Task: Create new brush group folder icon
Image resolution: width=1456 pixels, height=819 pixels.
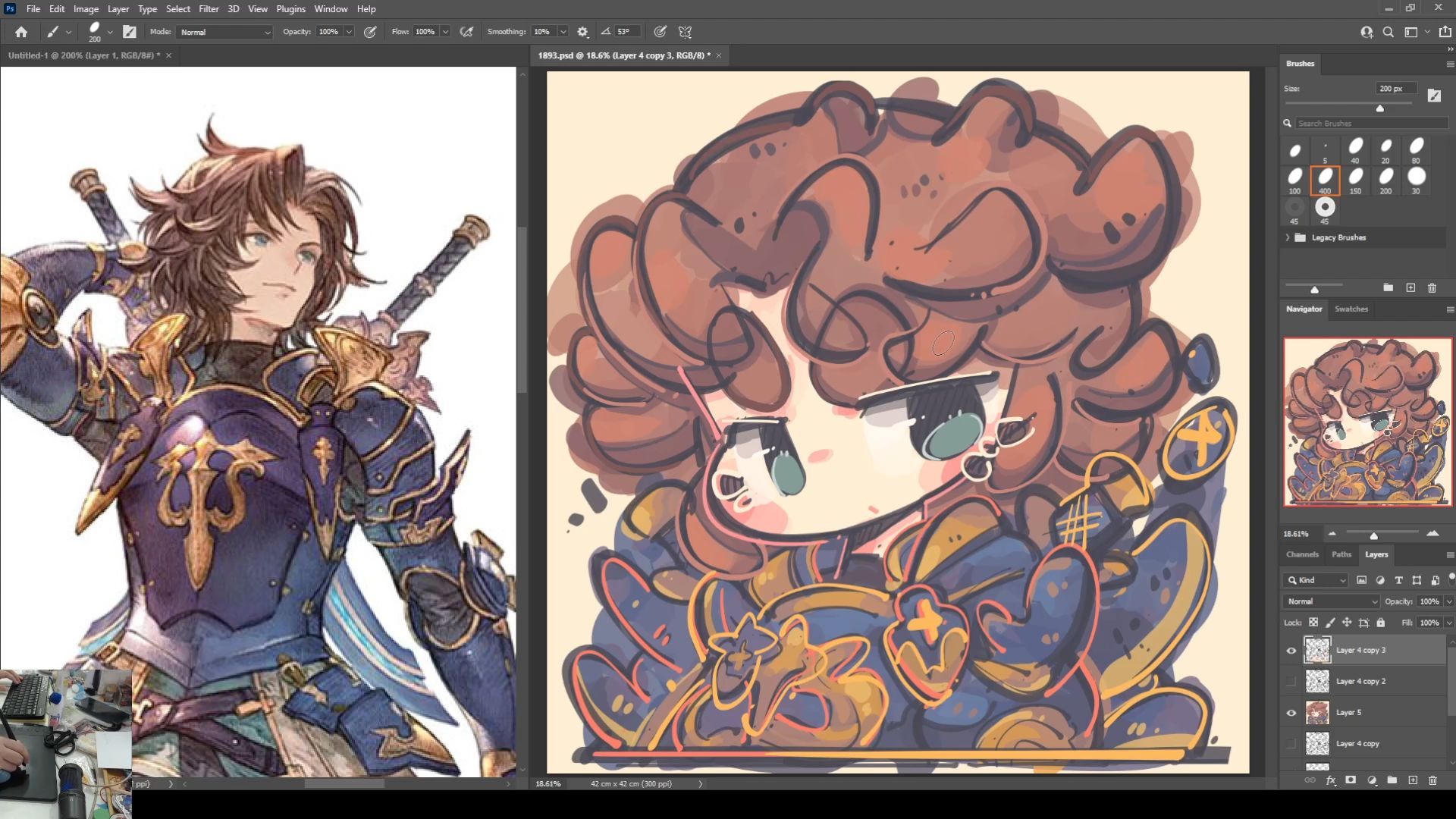Action: pyautogui.click(x=1388, y=288)
